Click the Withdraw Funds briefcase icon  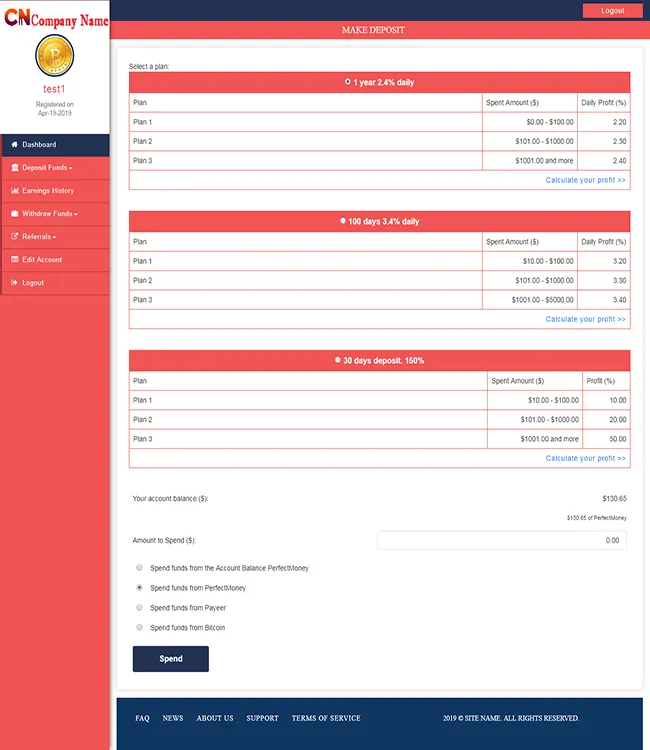click(14, 213)
